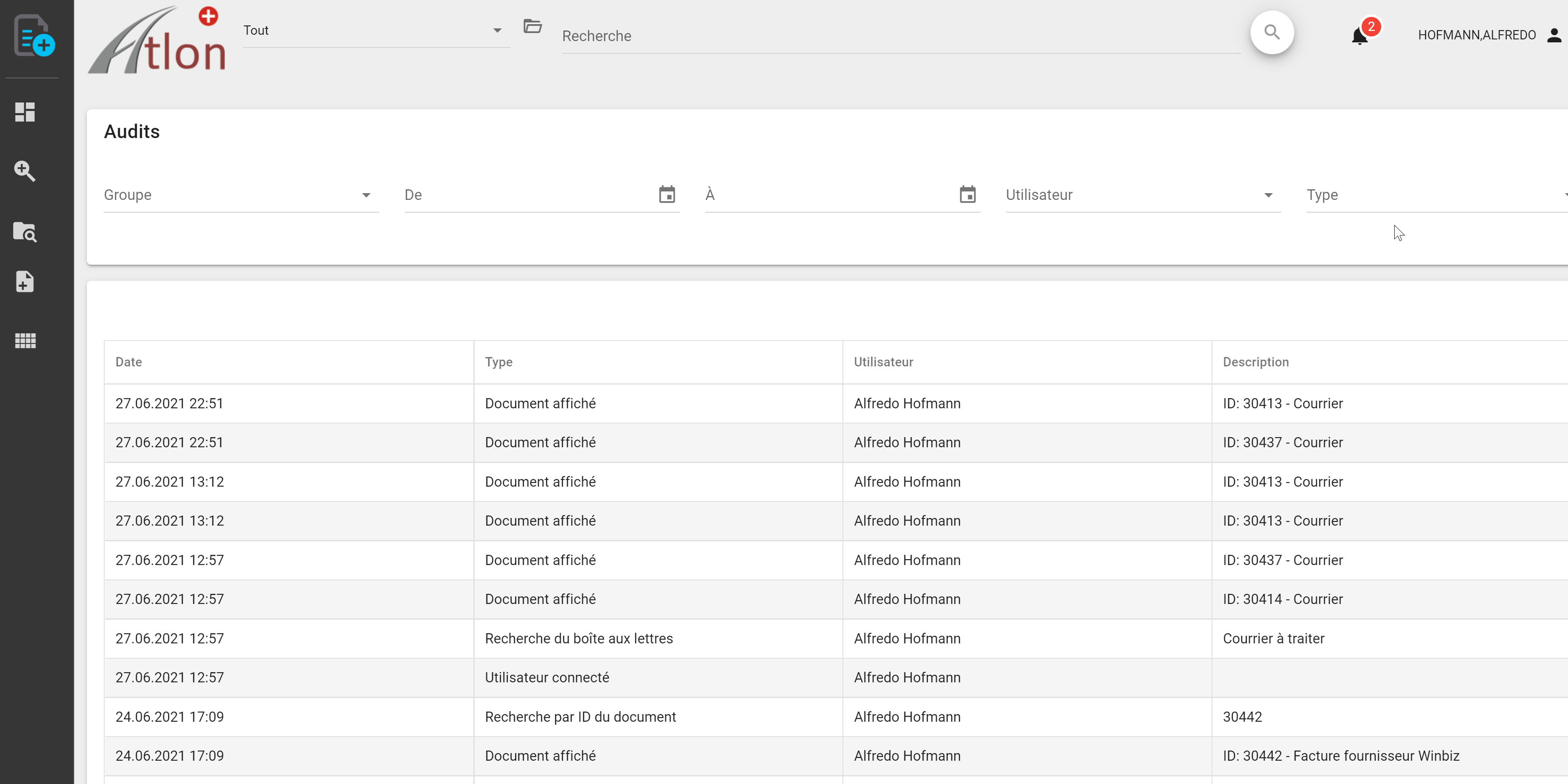
Task: Click the magnifier search button
Action: tap(1272, 32)
